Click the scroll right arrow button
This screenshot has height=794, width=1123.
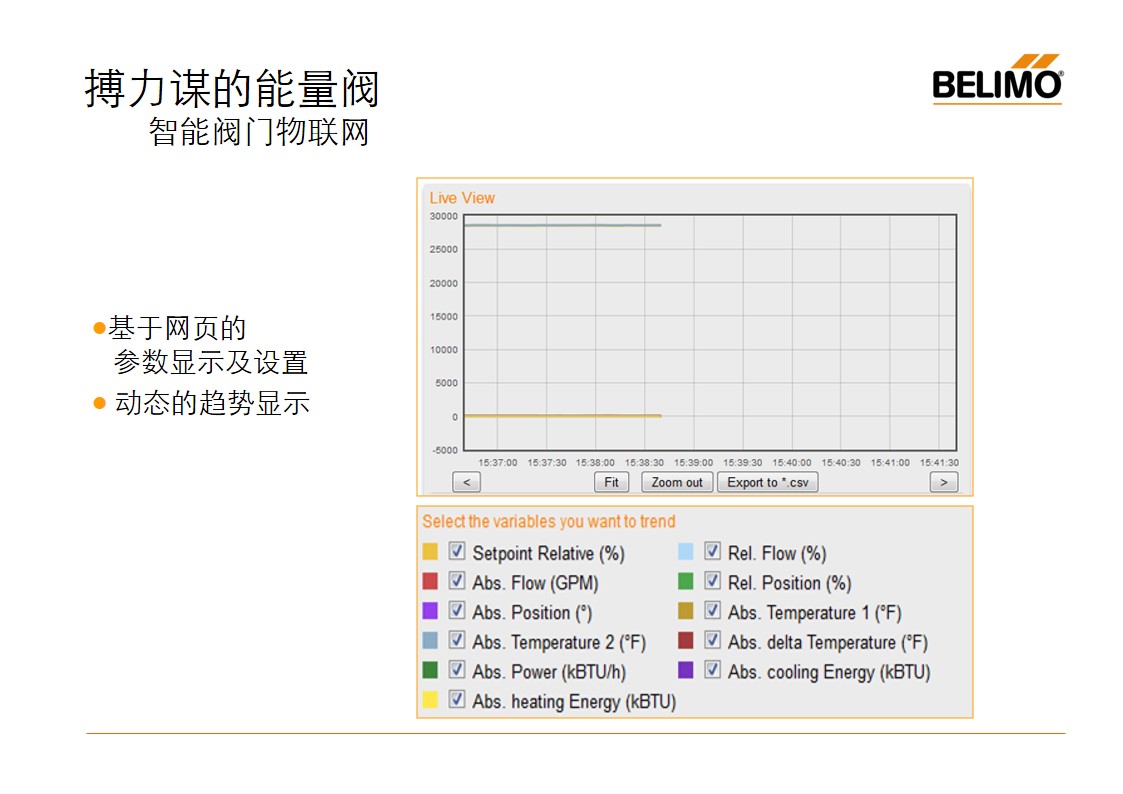click(943, 482)
